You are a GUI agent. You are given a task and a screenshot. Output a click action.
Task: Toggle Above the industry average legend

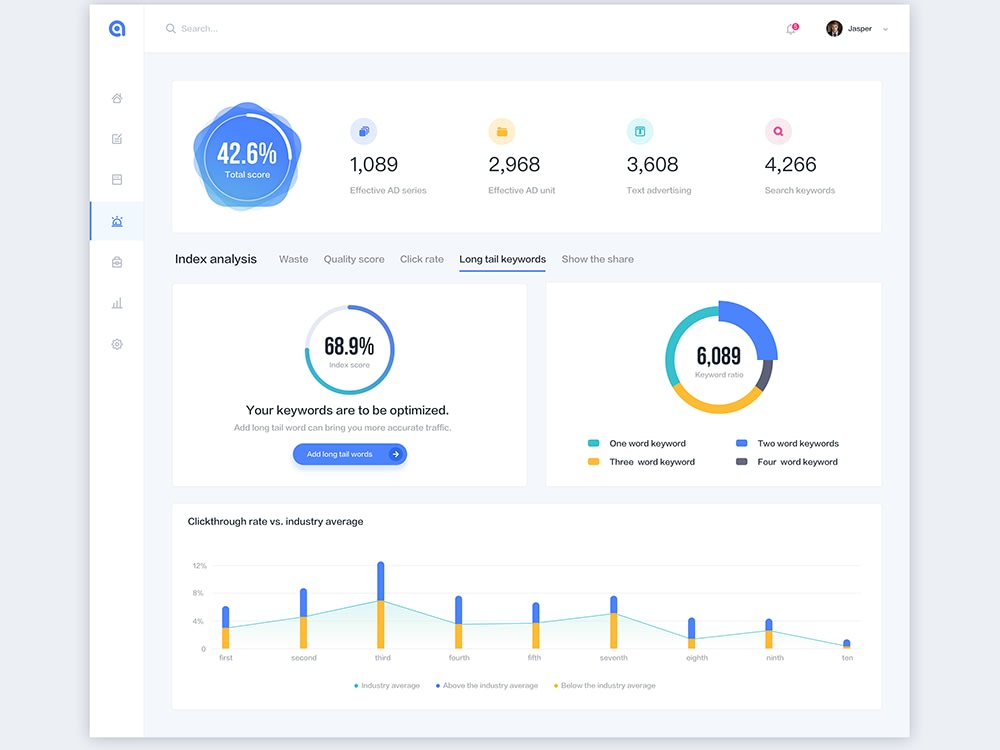coord(487,686)
